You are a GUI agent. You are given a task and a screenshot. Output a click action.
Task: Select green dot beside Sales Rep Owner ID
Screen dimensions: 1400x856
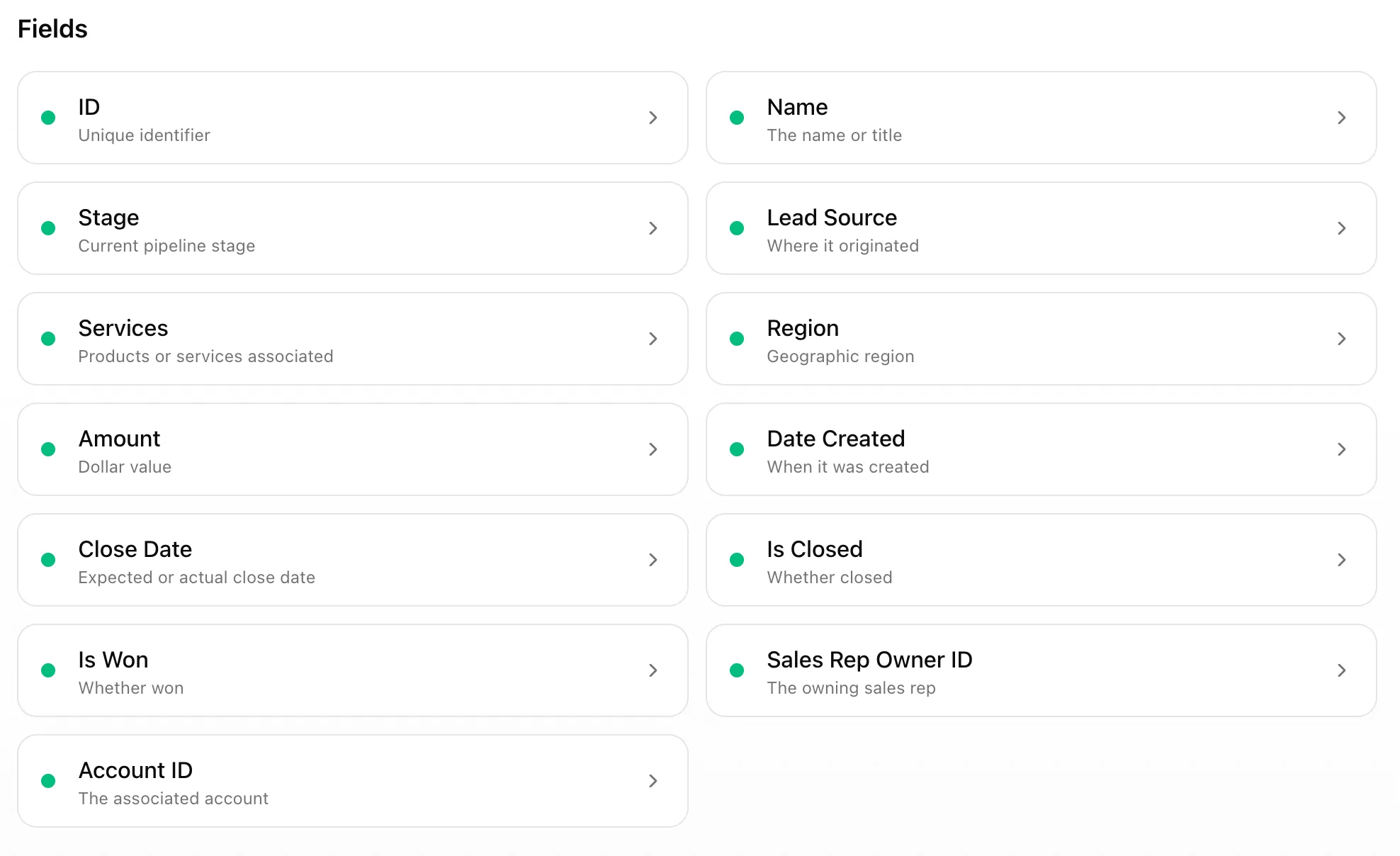click(737, 670)
